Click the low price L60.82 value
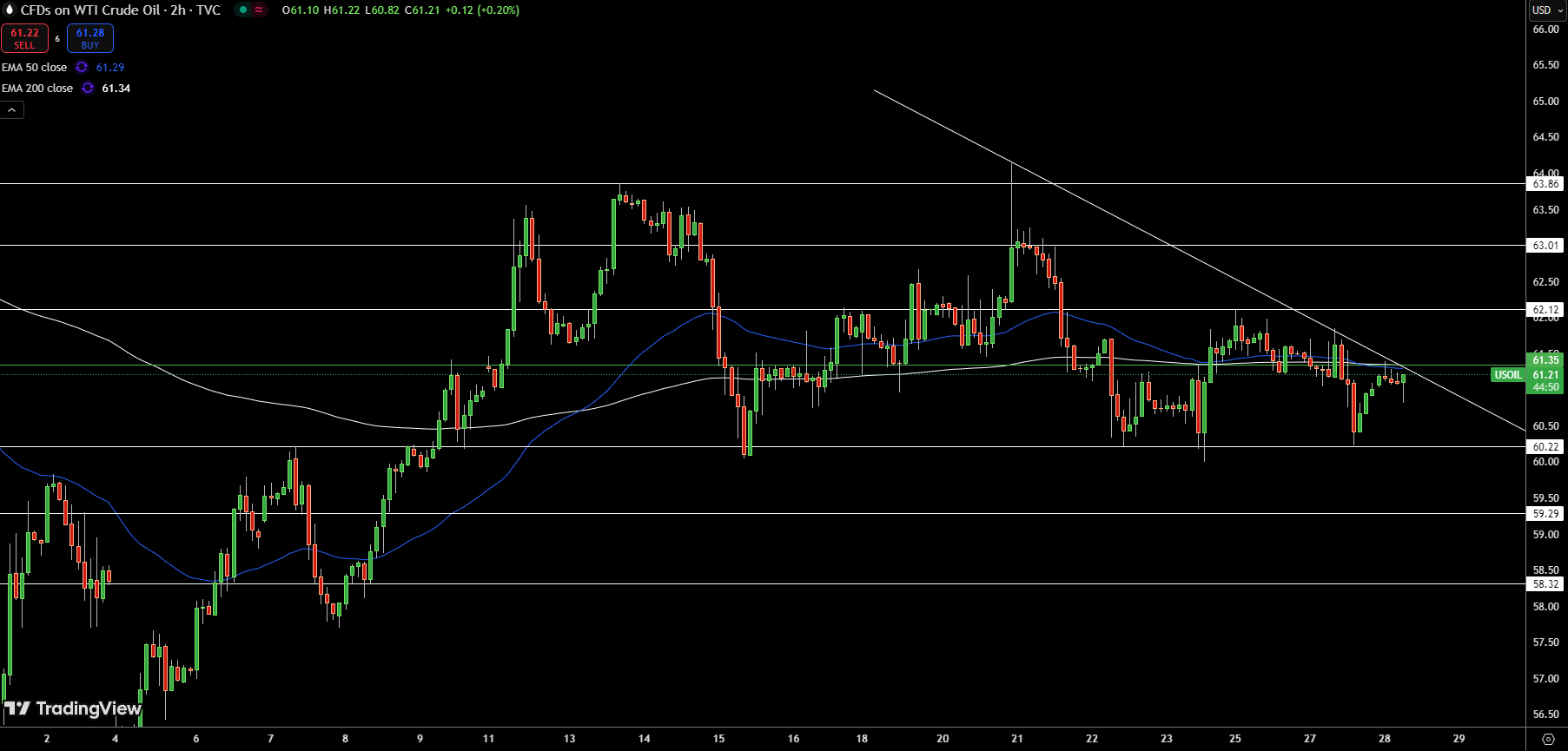 [x=382, y=10]
